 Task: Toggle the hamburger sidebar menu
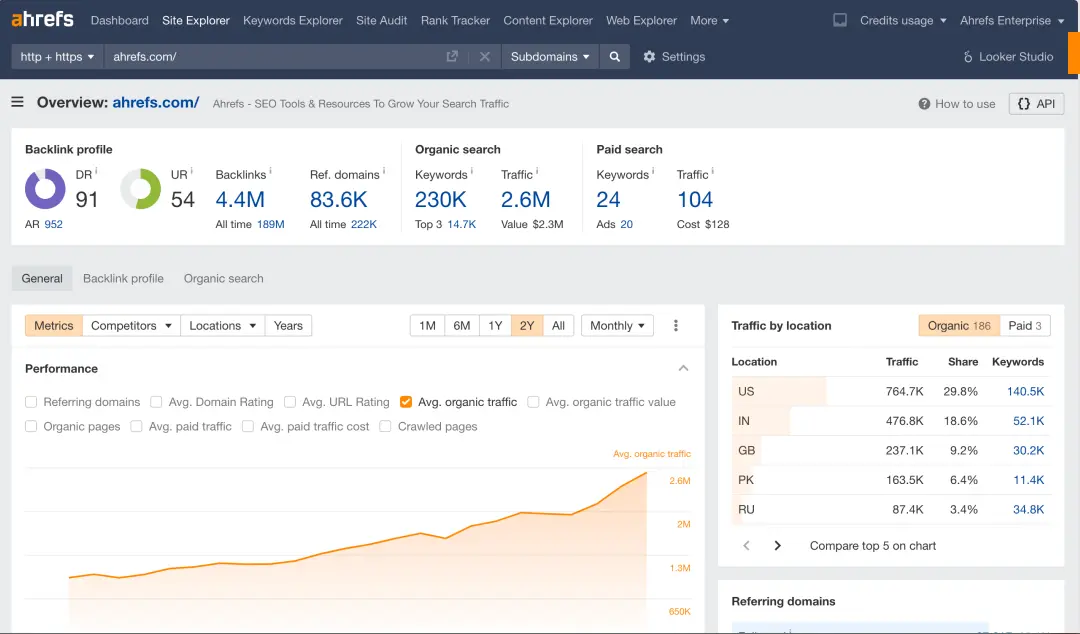tap(17, 102)
